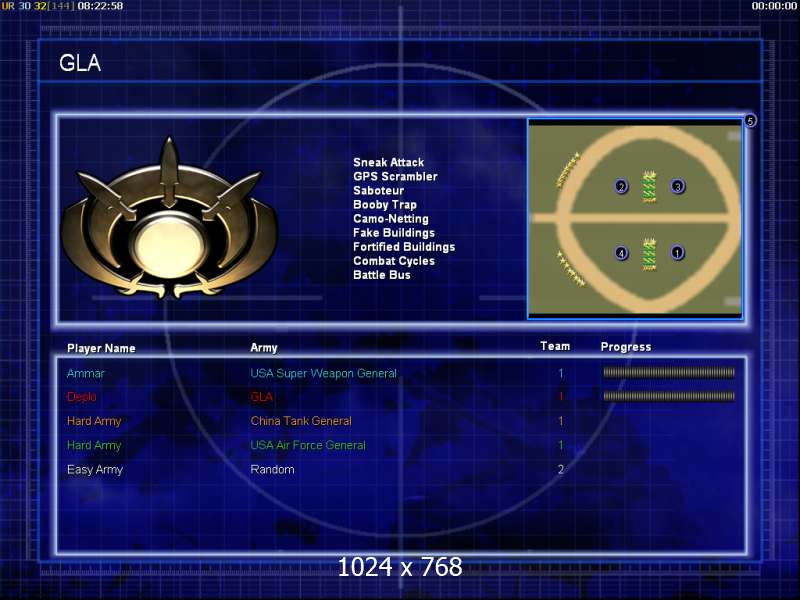Click the Random army entry

(x=272, y=470)
